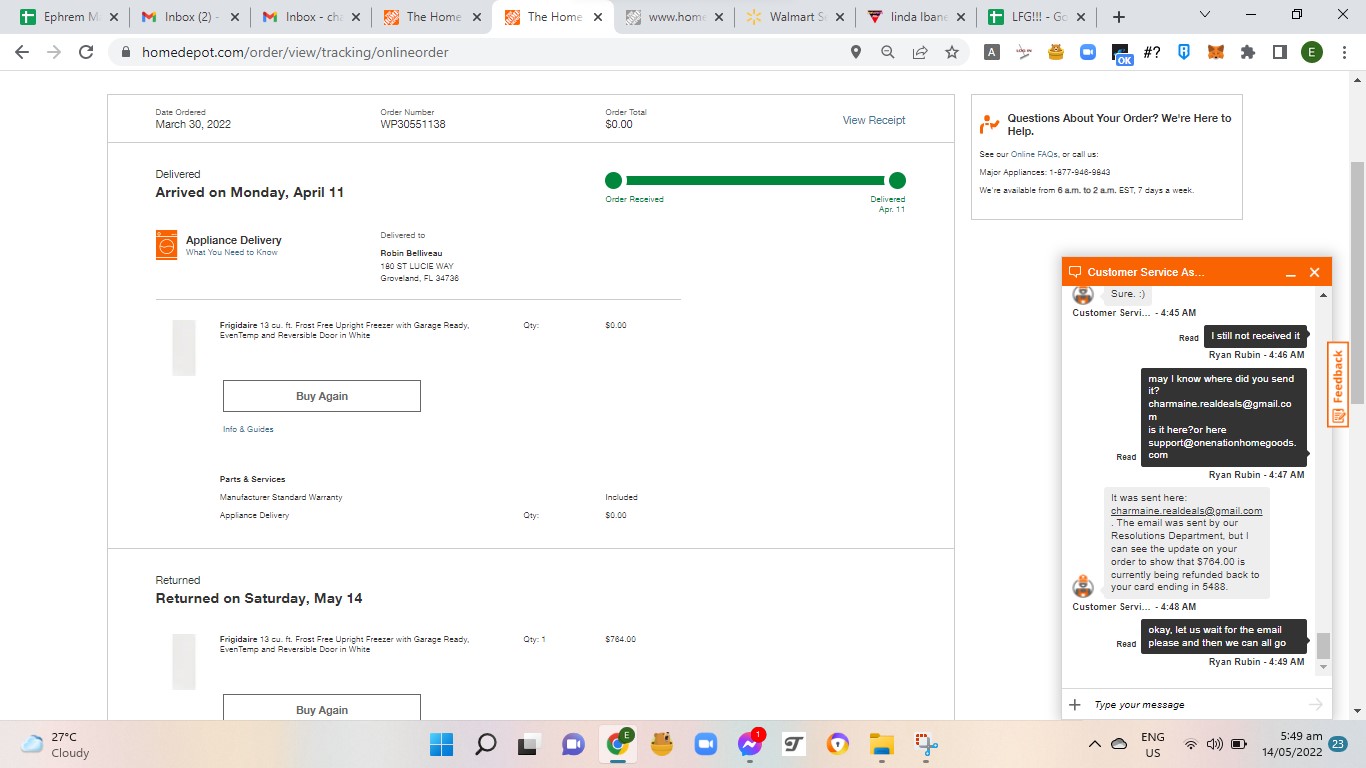Send the chat message with arrow icon
1366x768 pixels.
pyautogui.click(x=1315, y=704)
